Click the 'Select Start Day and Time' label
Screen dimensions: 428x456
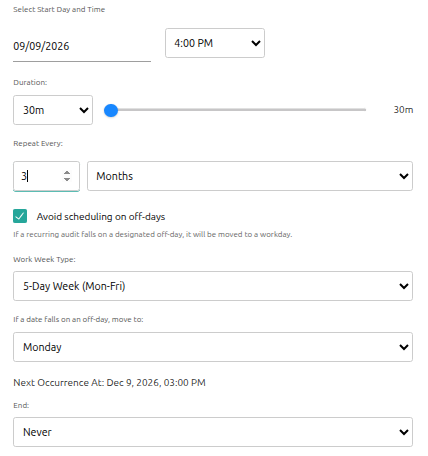59,10
